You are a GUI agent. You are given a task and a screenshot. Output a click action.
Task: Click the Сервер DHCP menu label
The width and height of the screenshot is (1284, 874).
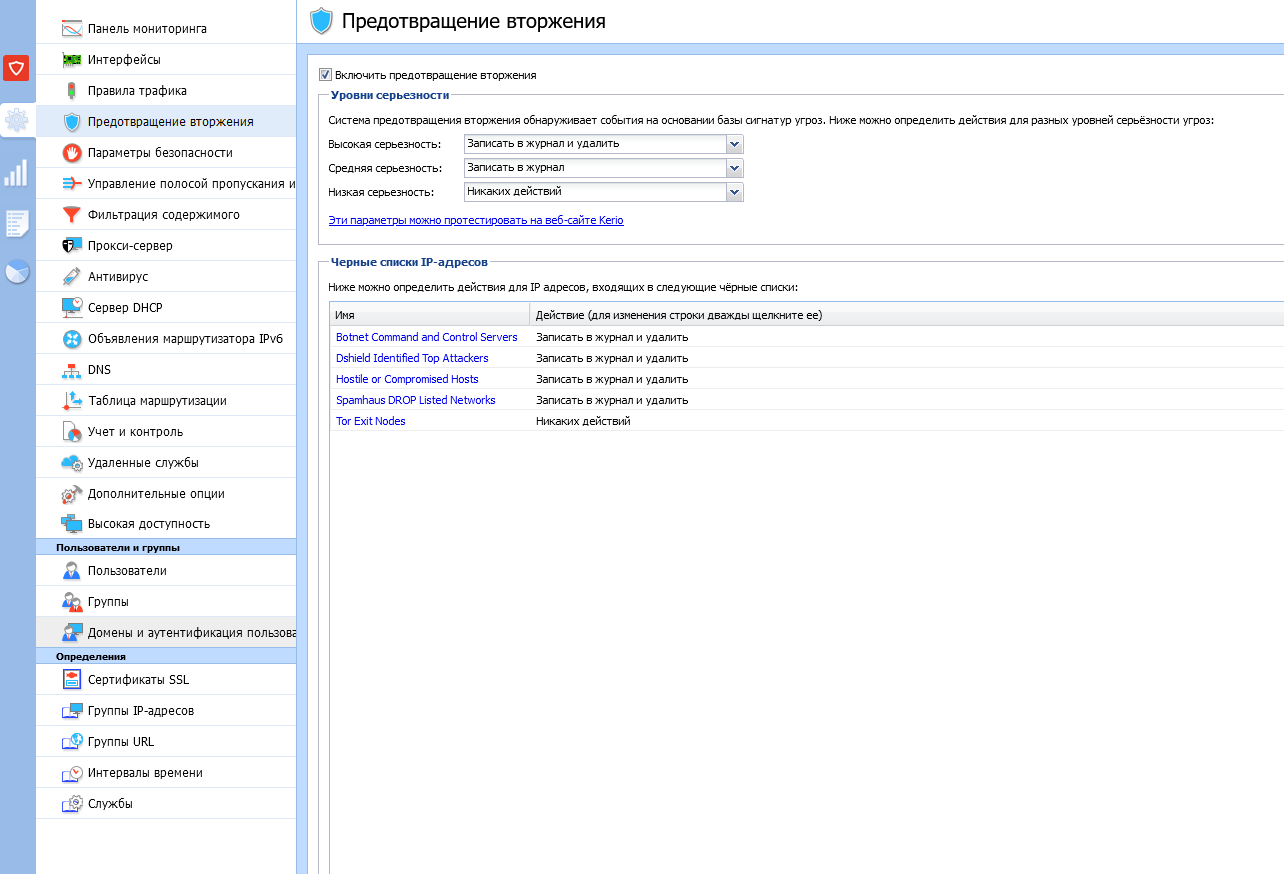(x=125, y=307)
